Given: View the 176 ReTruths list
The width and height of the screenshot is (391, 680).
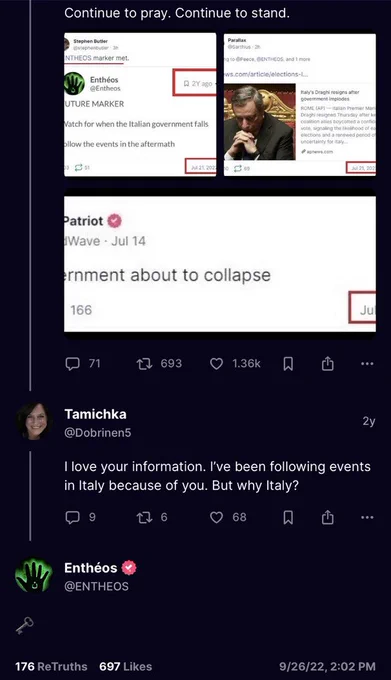Looking at the screenshot, I should pos(51,667).
